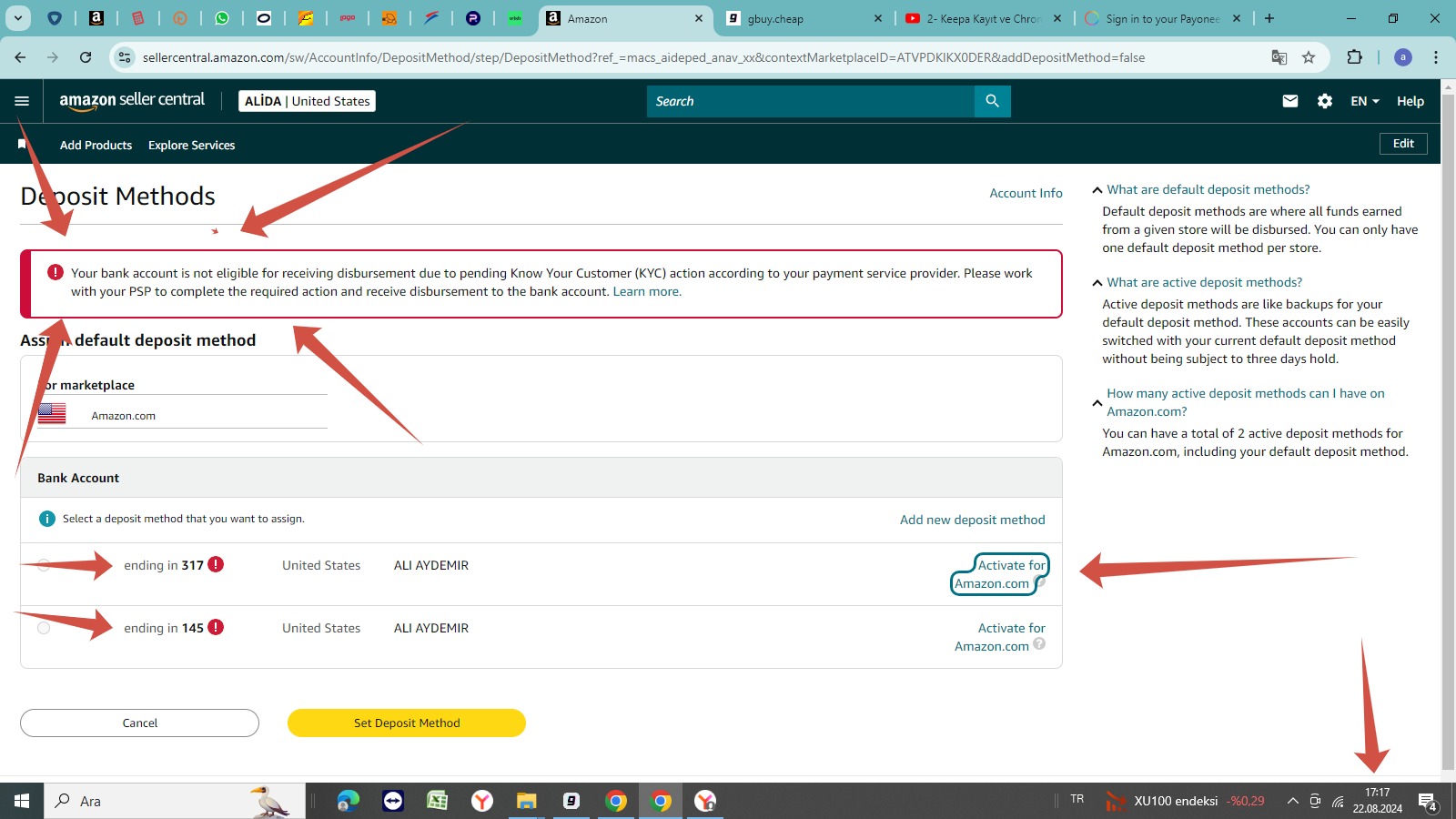The image size is (1456, 819).
Task: Activate account ending 145 for Amazon.com
Action: pos(1000,637)
